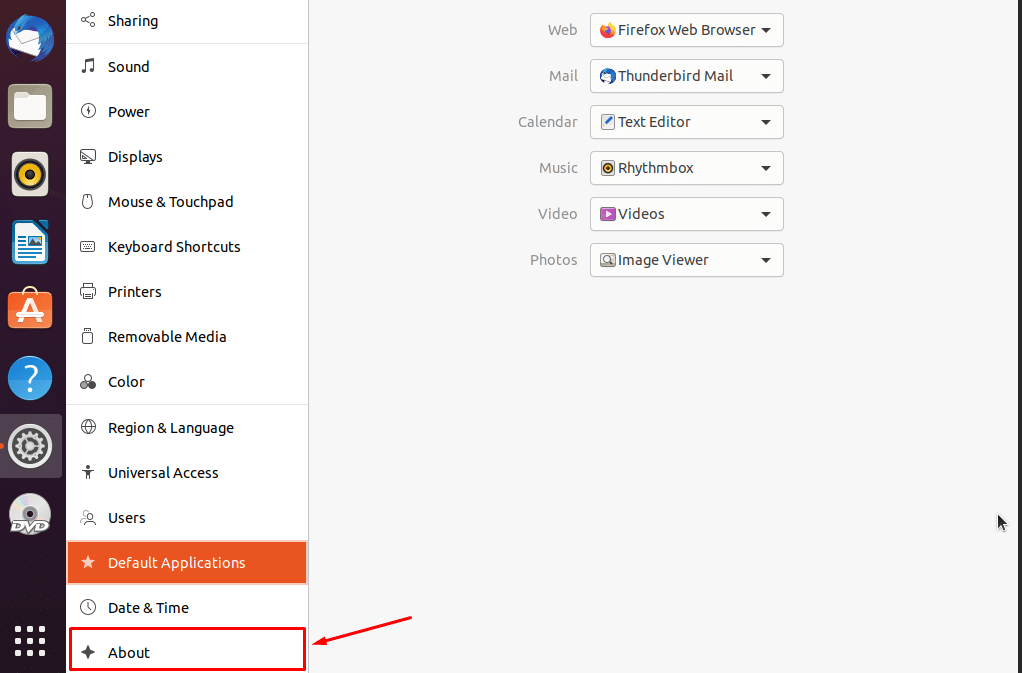
Task: Click the Sound music note icon
Action: coord(88,66)
